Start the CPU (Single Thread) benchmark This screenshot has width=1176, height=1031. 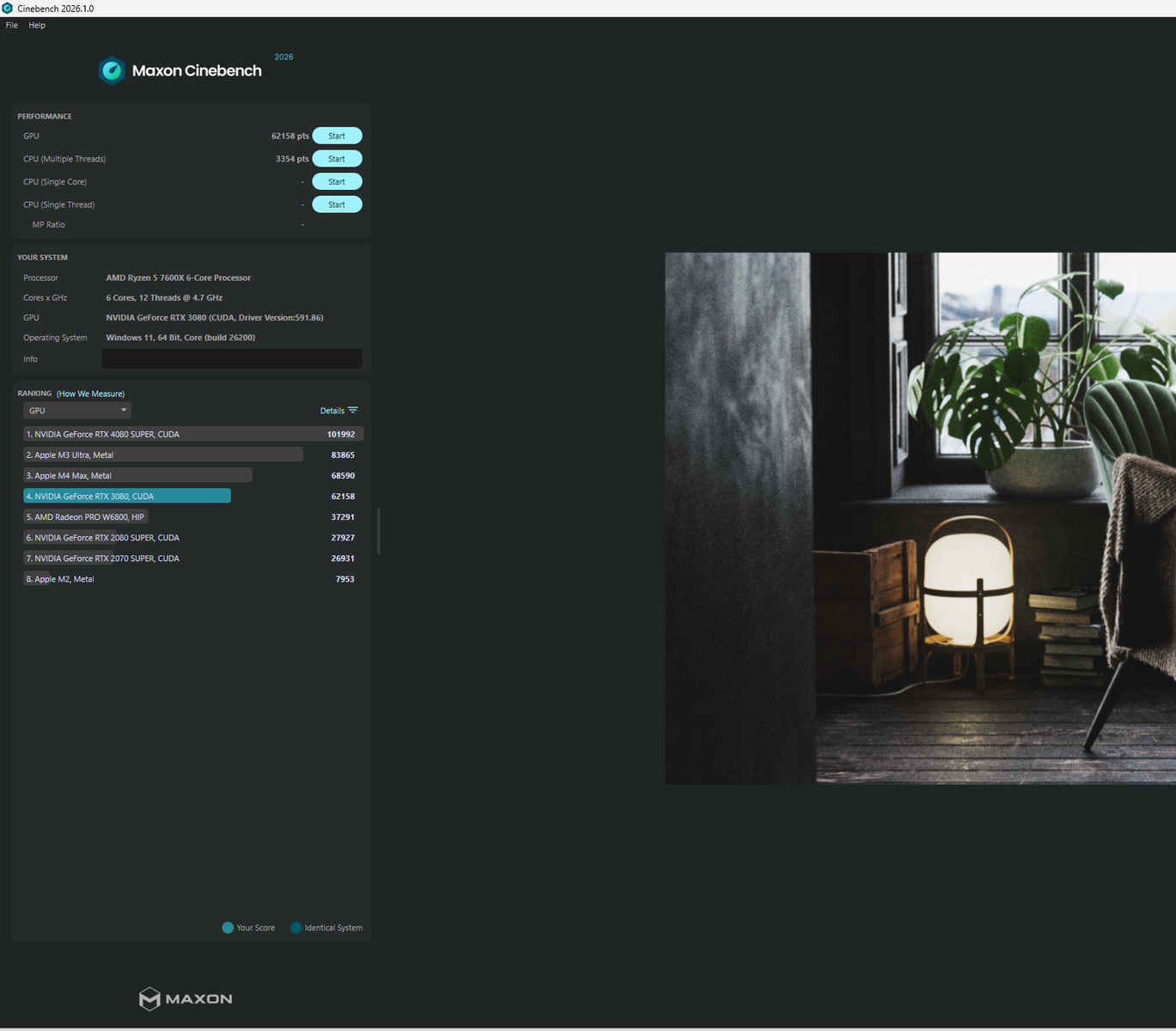tap(337, 204)
